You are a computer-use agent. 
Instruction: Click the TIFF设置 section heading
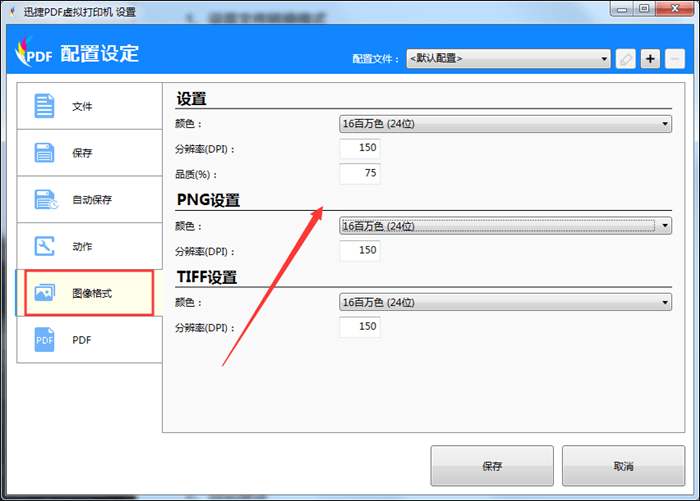click(x=207, y=277)
